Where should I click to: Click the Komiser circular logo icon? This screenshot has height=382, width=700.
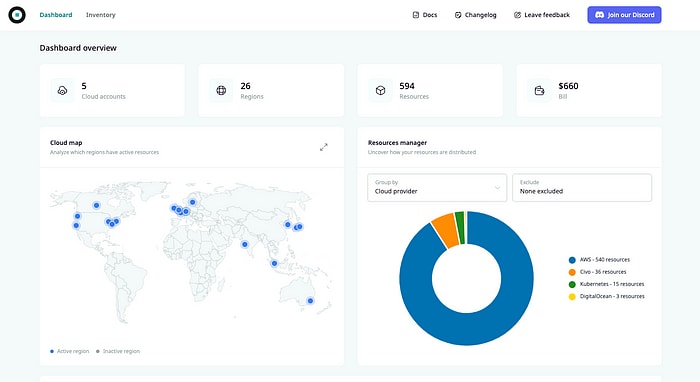(x=17, y=15)
